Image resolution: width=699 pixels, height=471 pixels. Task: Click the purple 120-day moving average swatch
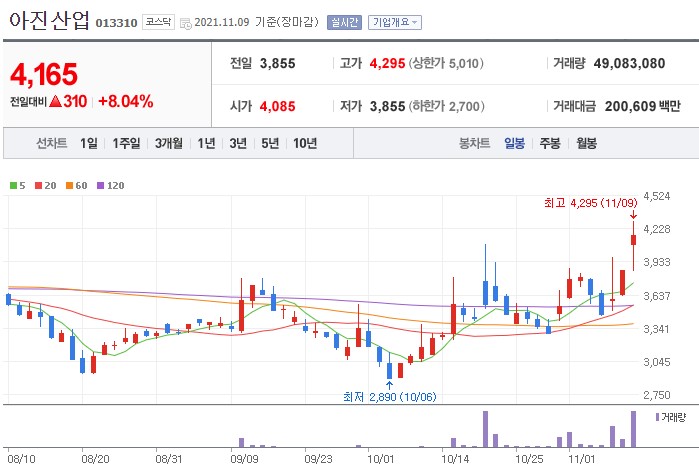[100, 185]
